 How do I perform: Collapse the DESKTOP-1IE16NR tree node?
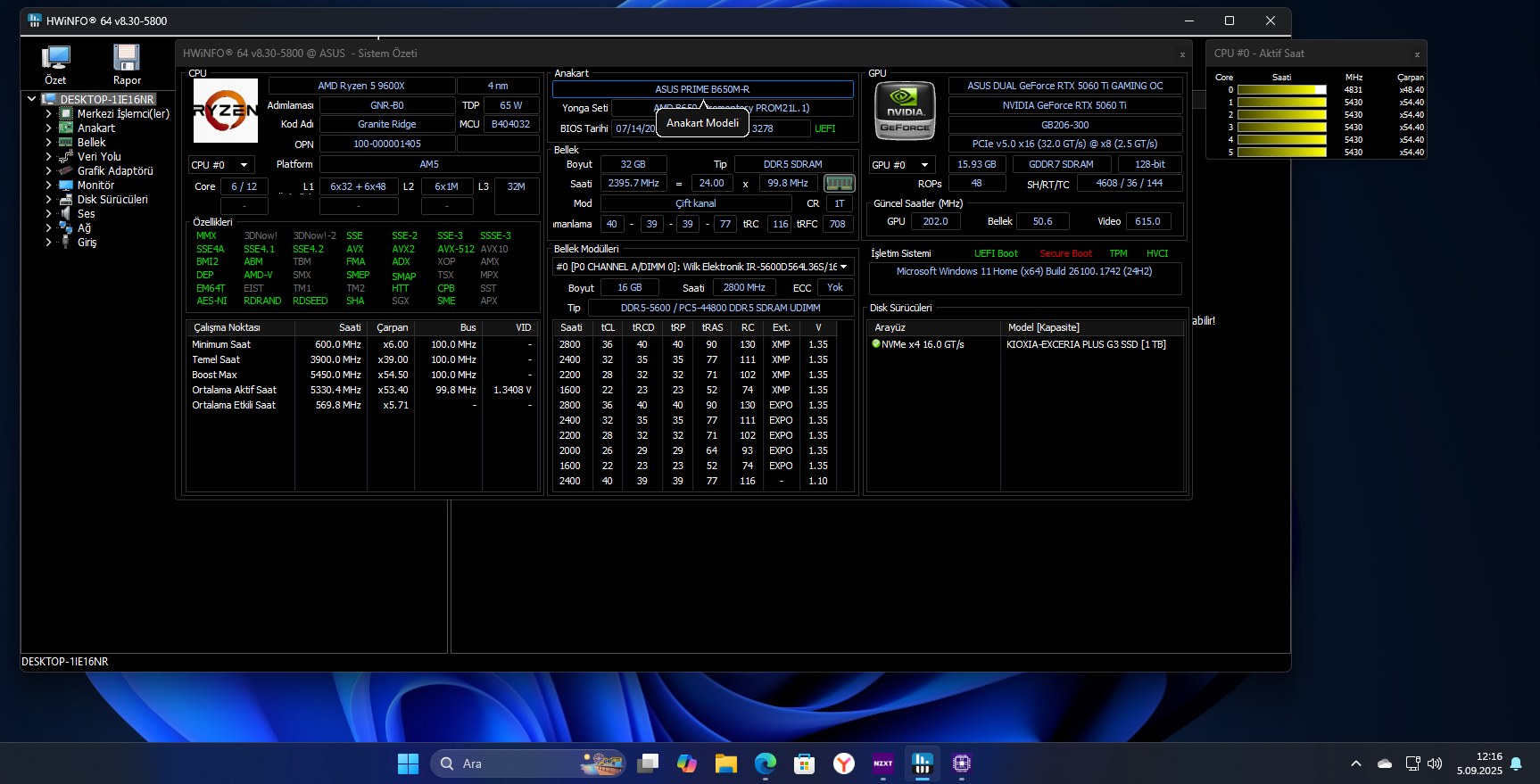tap(32, 99)
